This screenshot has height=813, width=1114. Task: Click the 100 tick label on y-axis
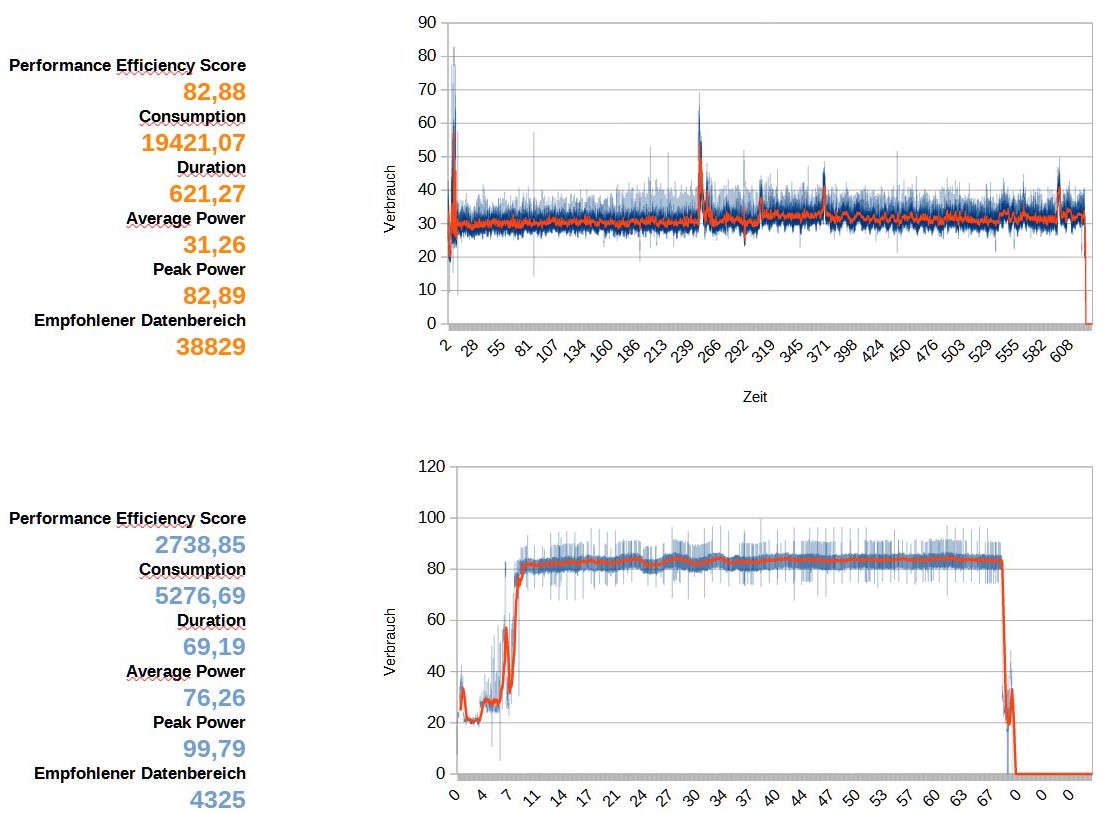coord(432,518)
